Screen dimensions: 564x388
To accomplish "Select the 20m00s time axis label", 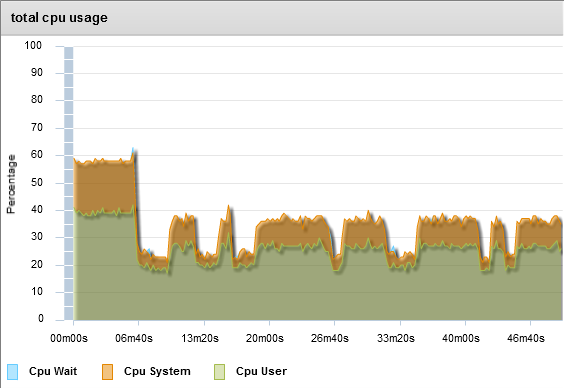I will [x=265, y=338].
